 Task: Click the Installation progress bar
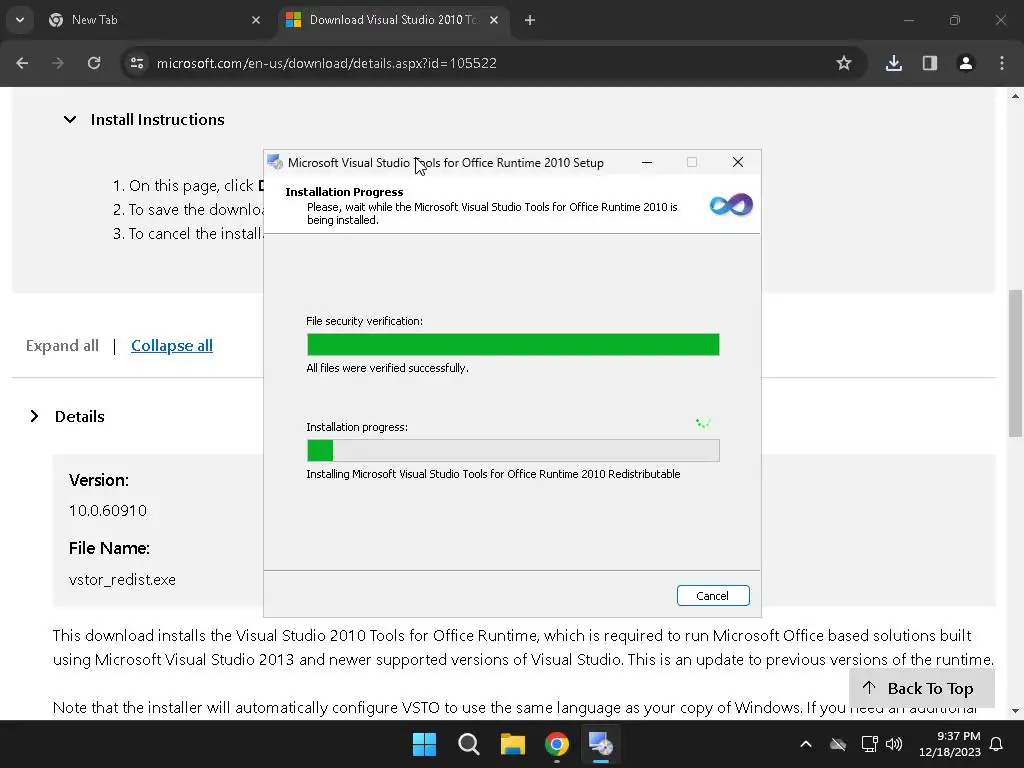(x=513, y=451)
